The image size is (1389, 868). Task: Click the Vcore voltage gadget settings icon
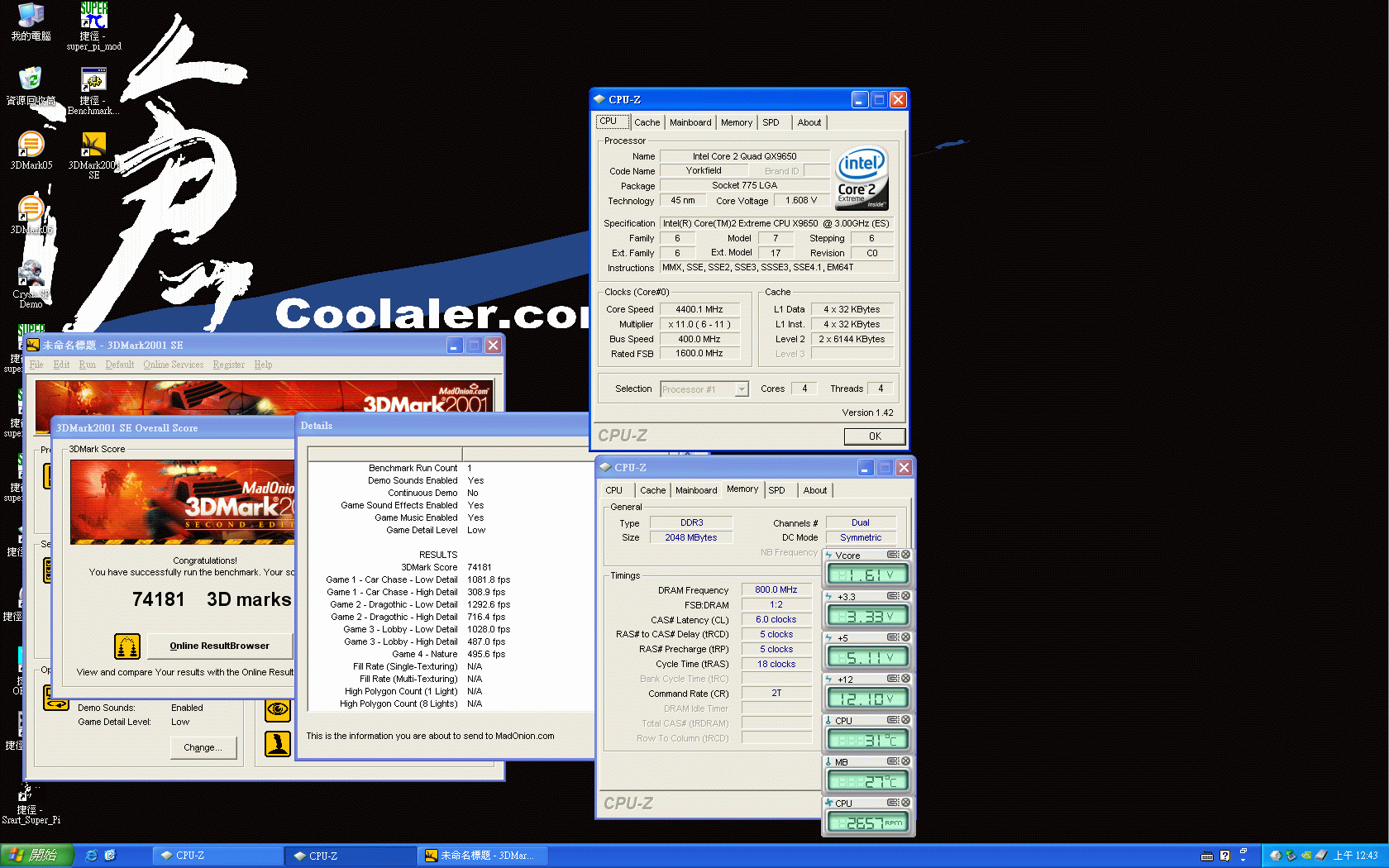point(893,555)
